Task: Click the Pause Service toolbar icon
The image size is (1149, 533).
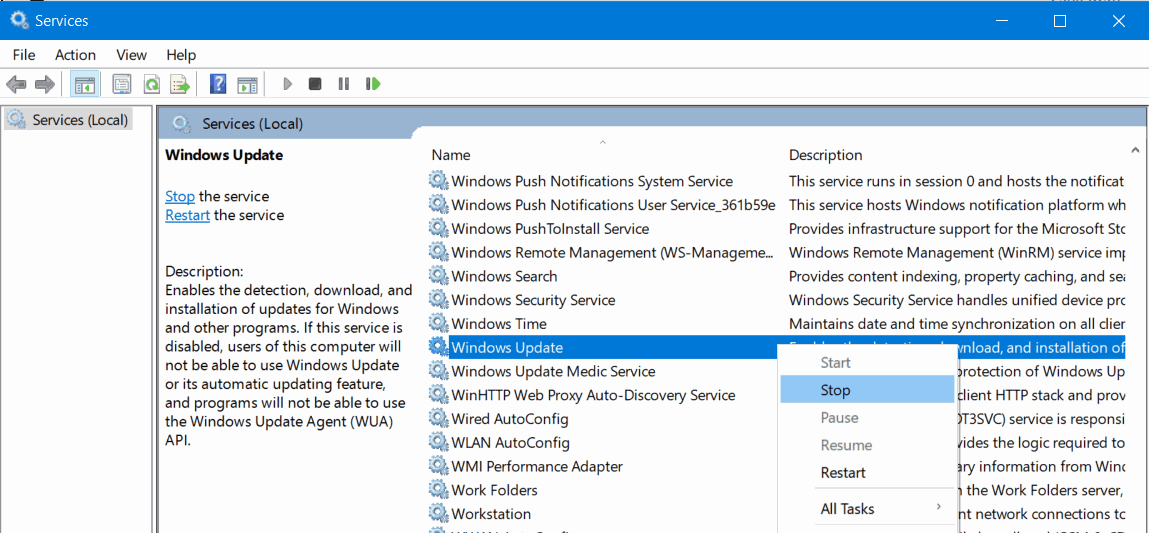Action: 344,84
